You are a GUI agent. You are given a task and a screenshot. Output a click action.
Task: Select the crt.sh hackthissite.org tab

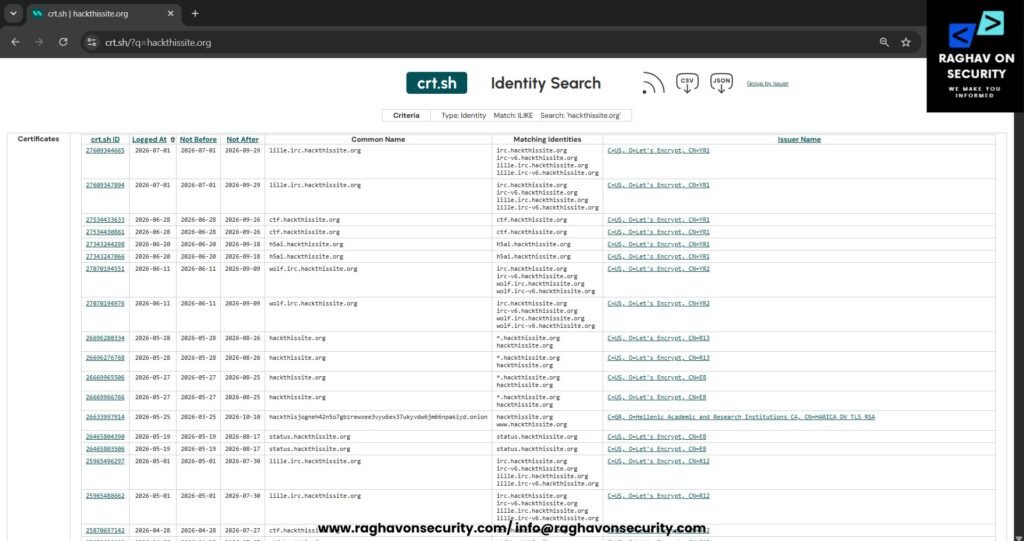click(x=103, y=14)
